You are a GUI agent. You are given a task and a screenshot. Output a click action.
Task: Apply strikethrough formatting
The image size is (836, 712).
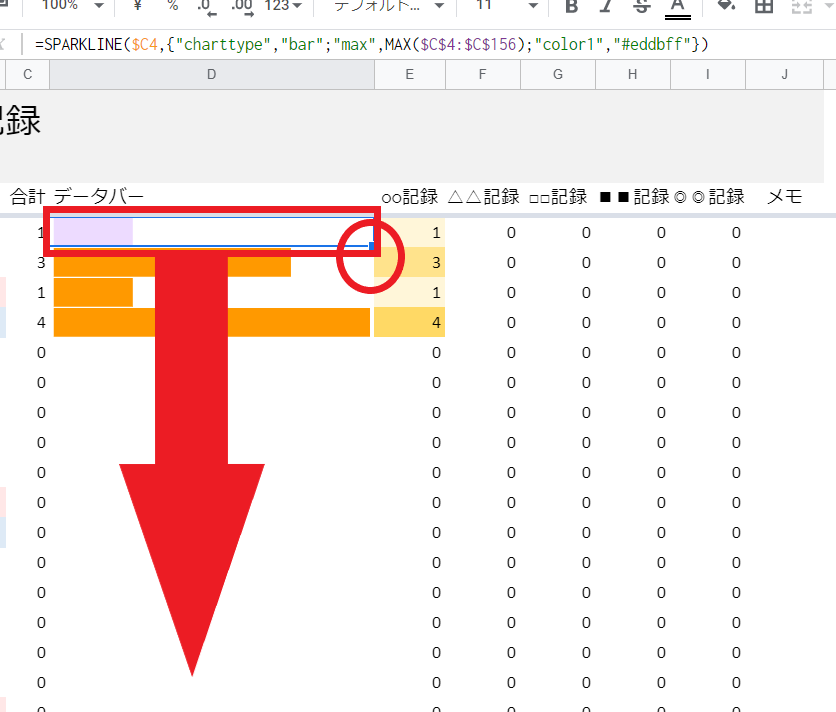click(x=641, y=6)
